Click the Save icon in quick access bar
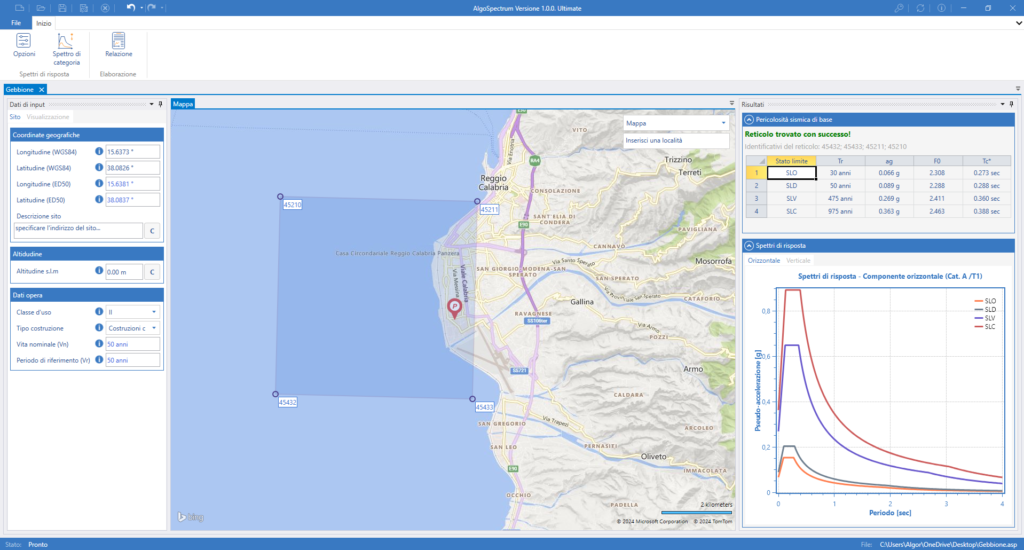 click(x=62, y=8)
